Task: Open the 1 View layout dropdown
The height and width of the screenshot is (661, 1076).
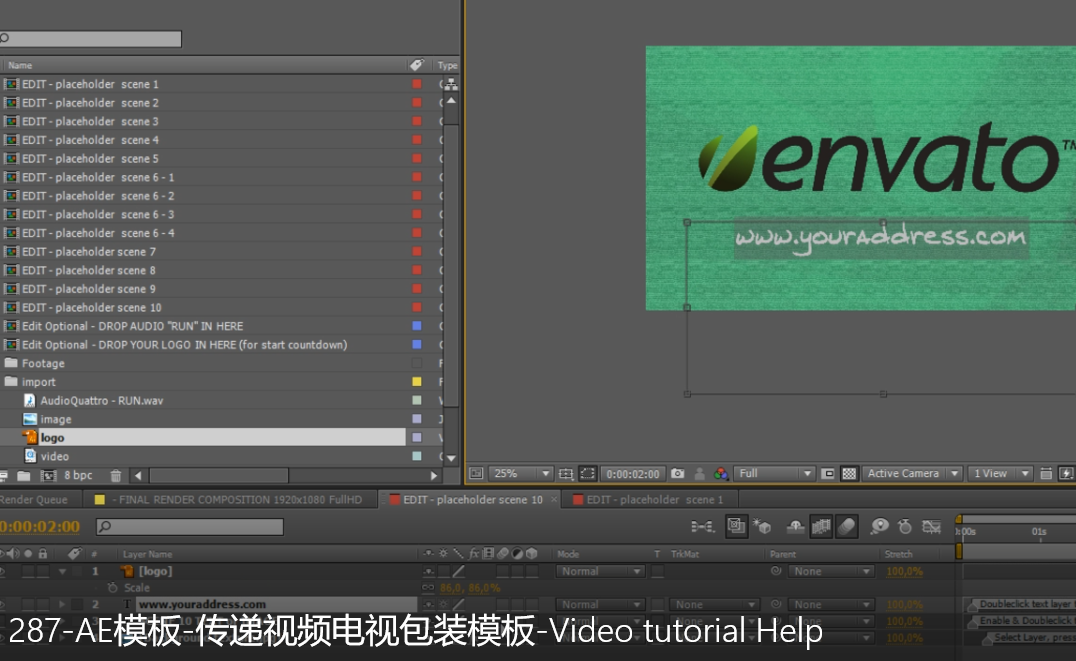Action: click(x=1000, y=474)
